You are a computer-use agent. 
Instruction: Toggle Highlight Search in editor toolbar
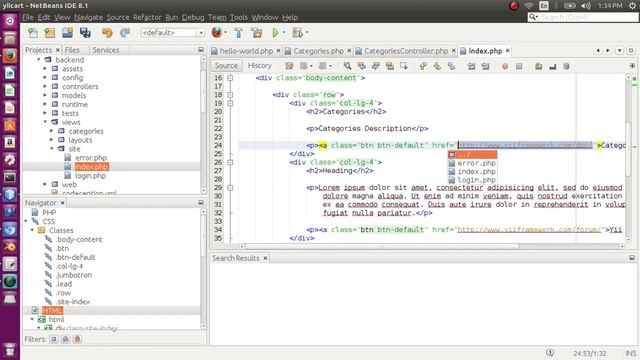[x=390, y=66]
